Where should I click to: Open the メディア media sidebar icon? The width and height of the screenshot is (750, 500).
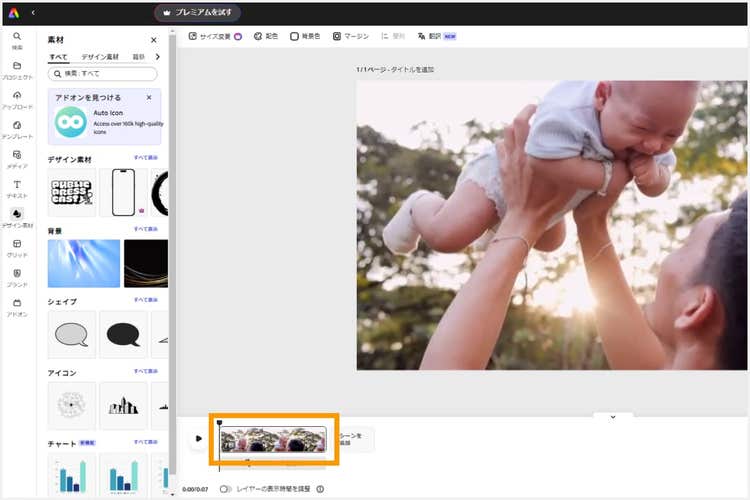click(x=17, y=159)
